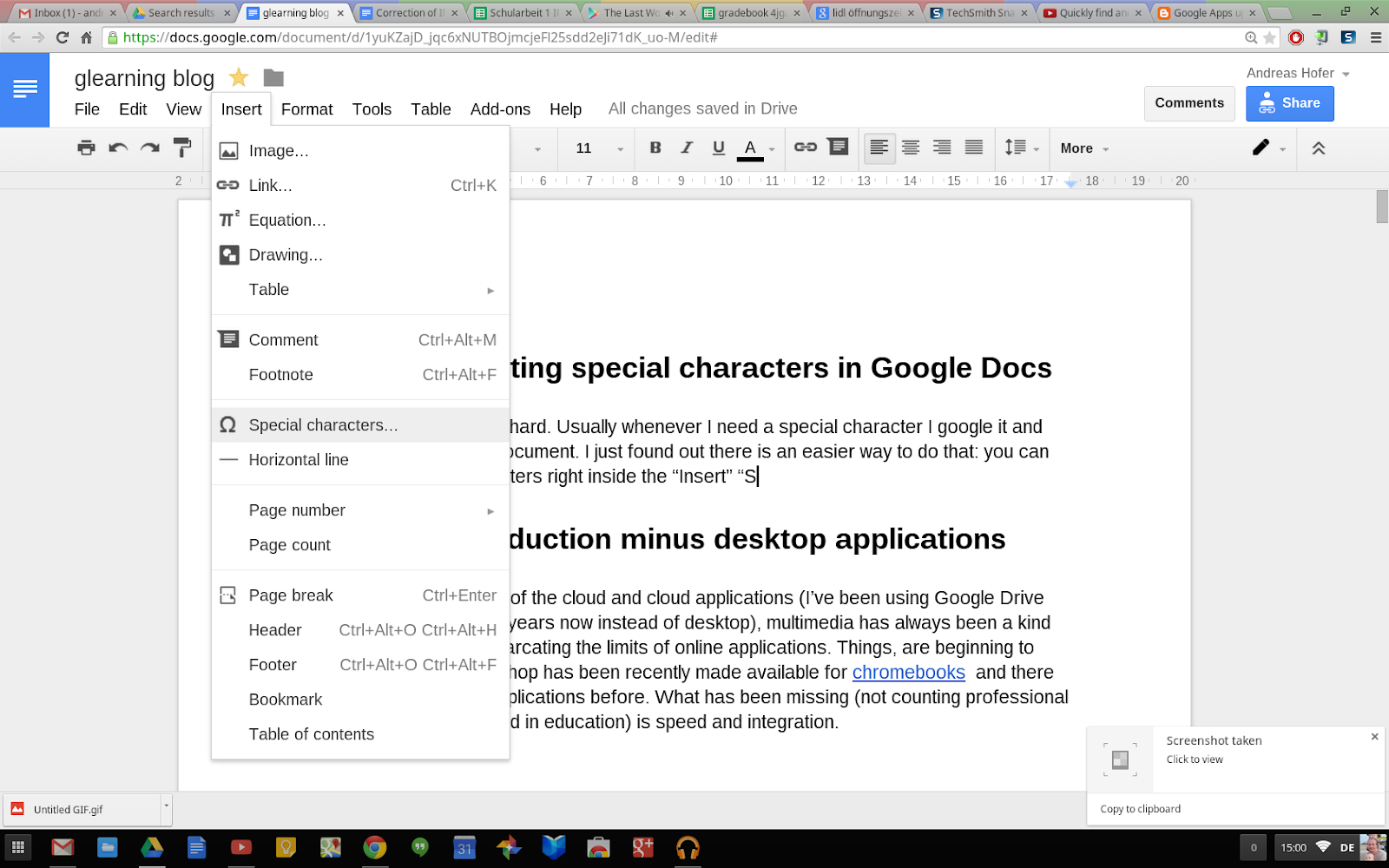Viewport: 1389px width, 868px height.
Task: Choose Link... from Insert menu
Action: (360, 186)
